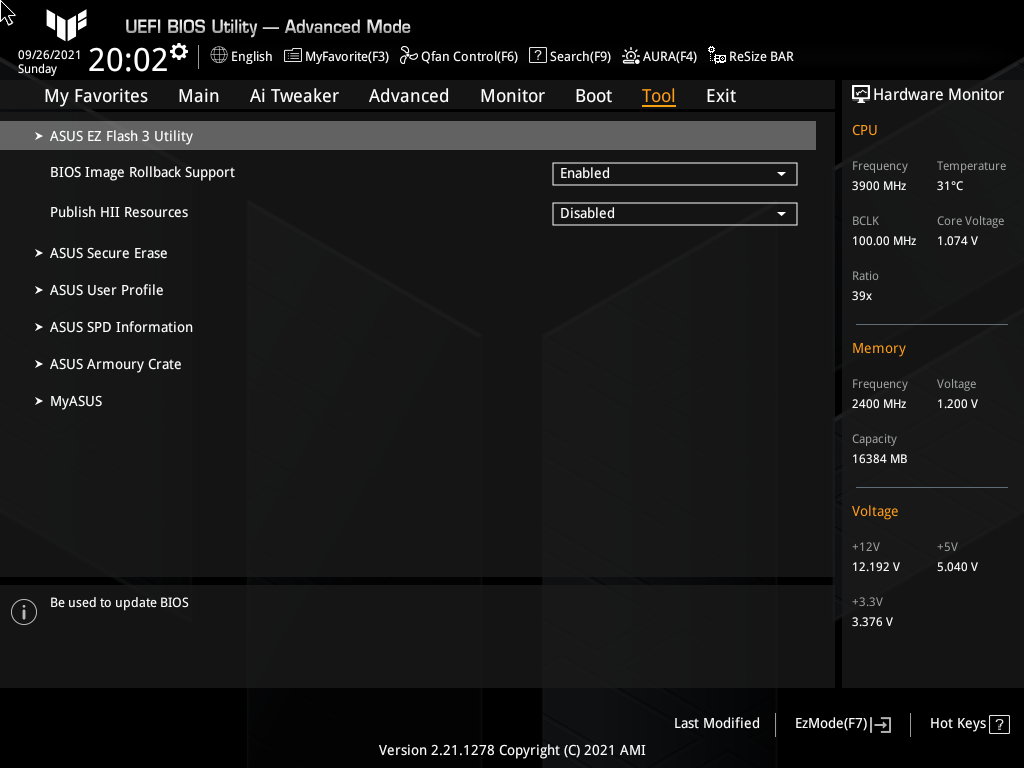
Task: Click the English language globe icon
Action: (x=220, y=56)
